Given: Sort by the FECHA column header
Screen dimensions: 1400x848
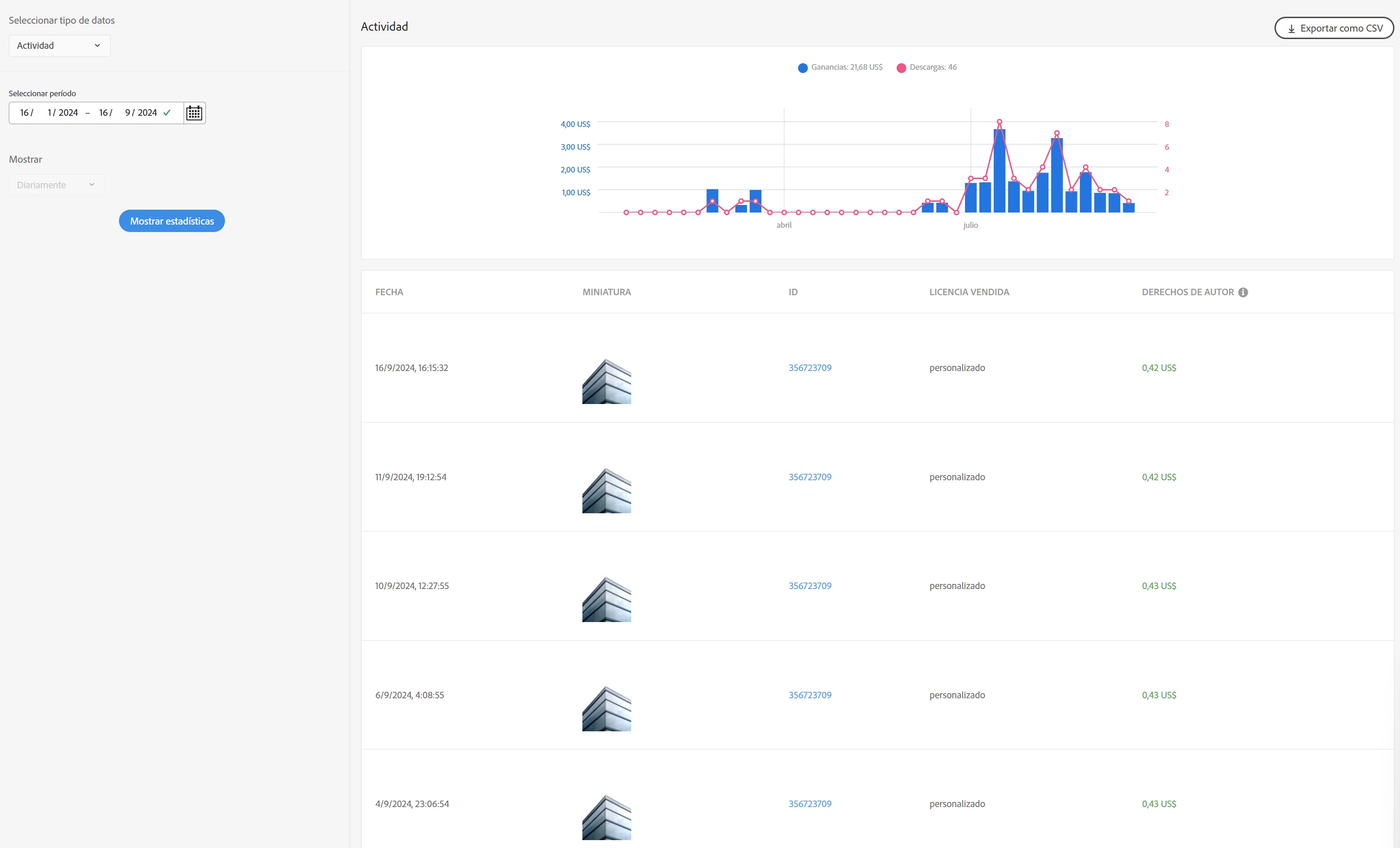Looking at the screenshot, I should pyautogui.click(x=389, y=292).
